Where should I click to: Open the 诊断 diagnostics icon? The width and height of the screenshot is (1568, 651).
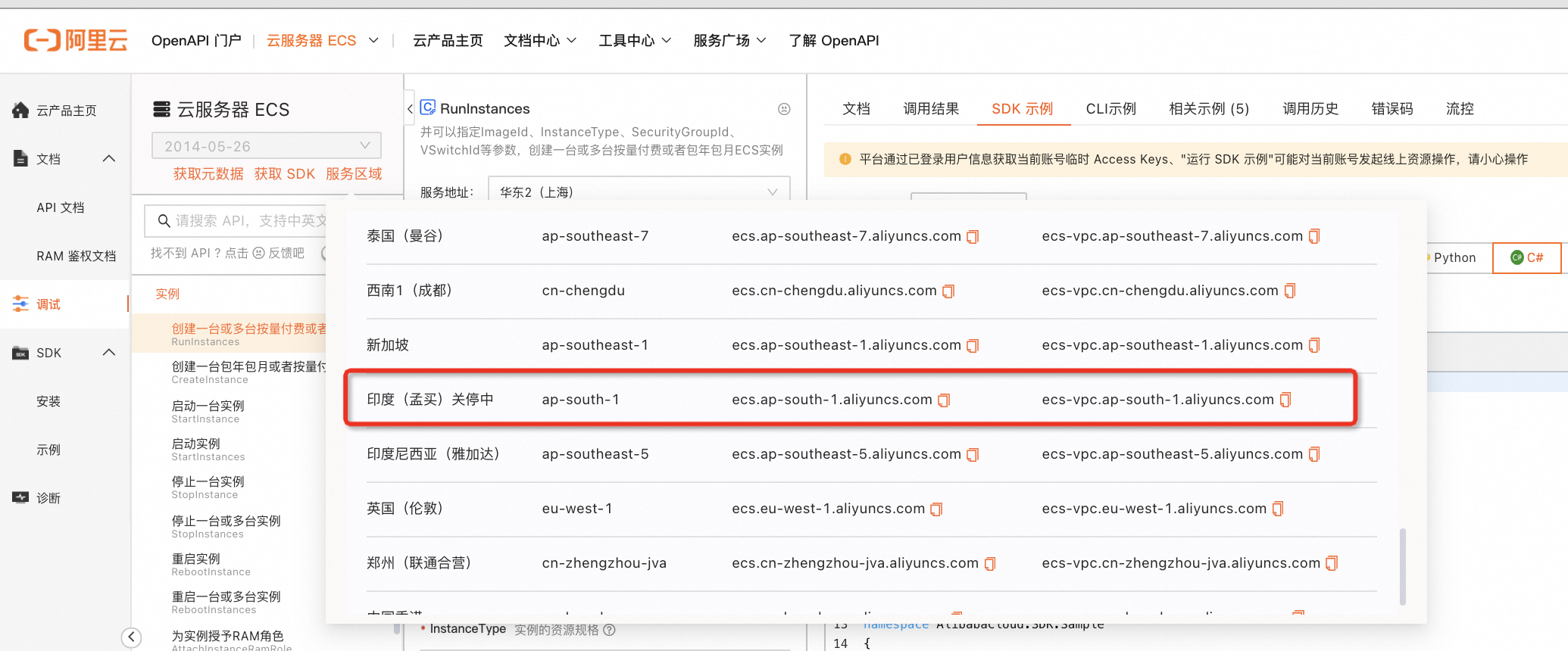20,498
